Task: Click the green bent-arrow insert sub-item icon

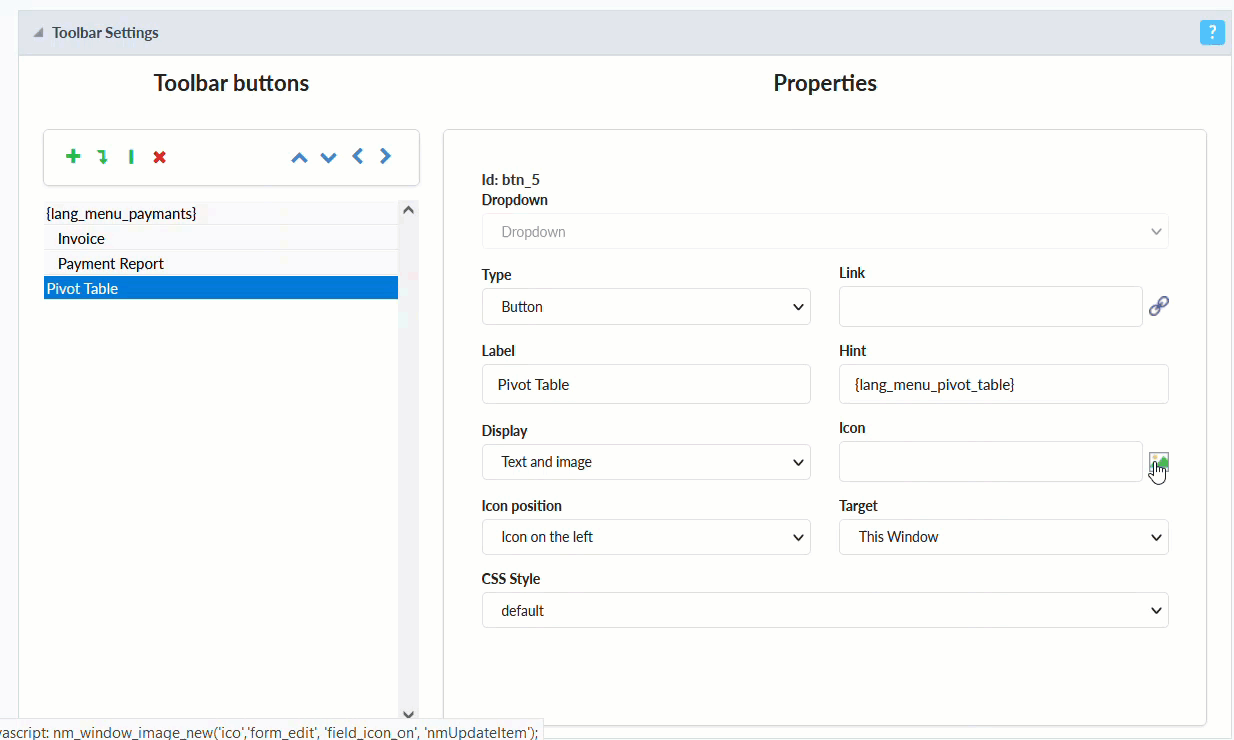Action: point(102,157)
